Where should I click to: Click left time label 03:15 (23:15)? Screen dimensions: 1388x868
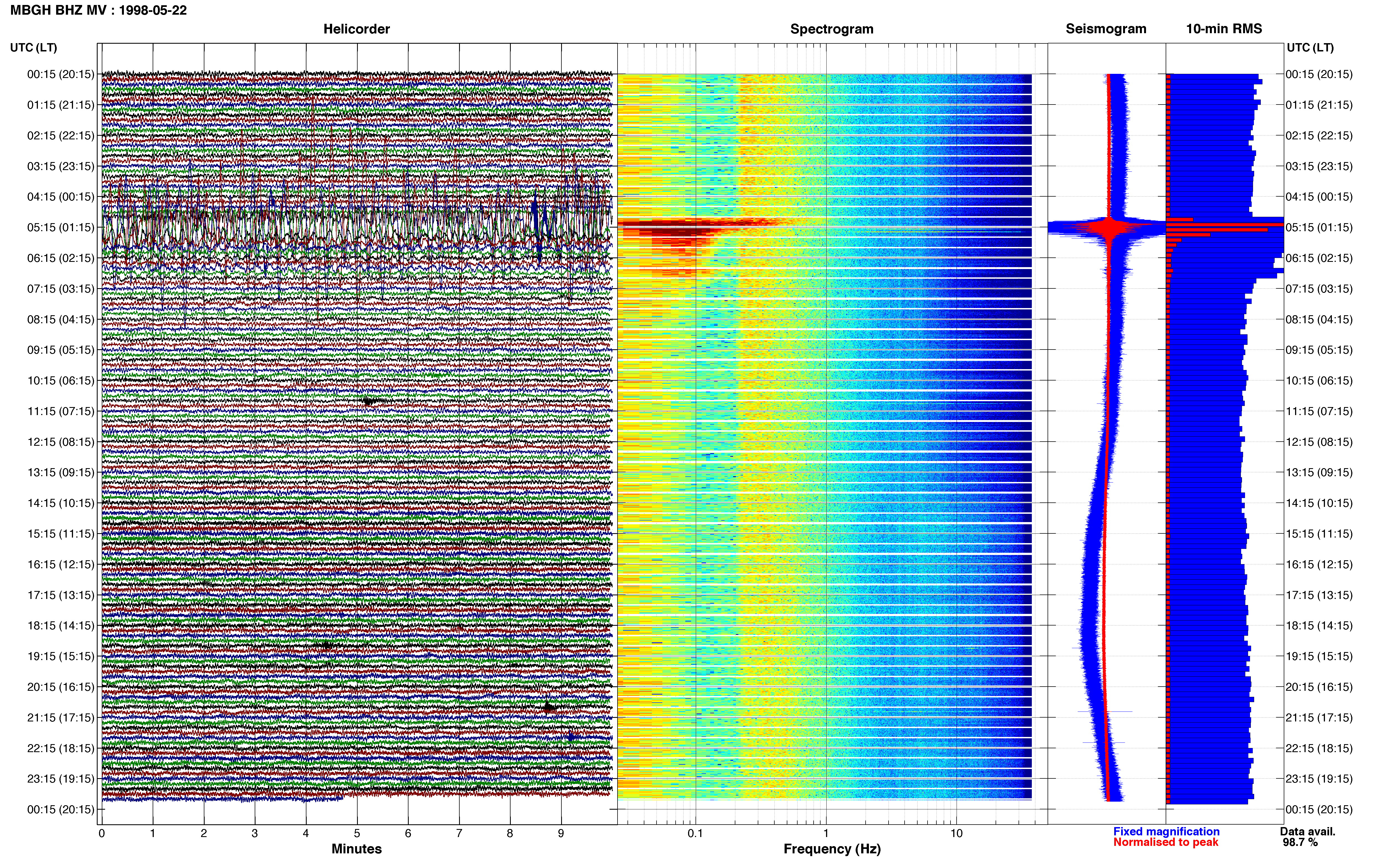point(61,166)
